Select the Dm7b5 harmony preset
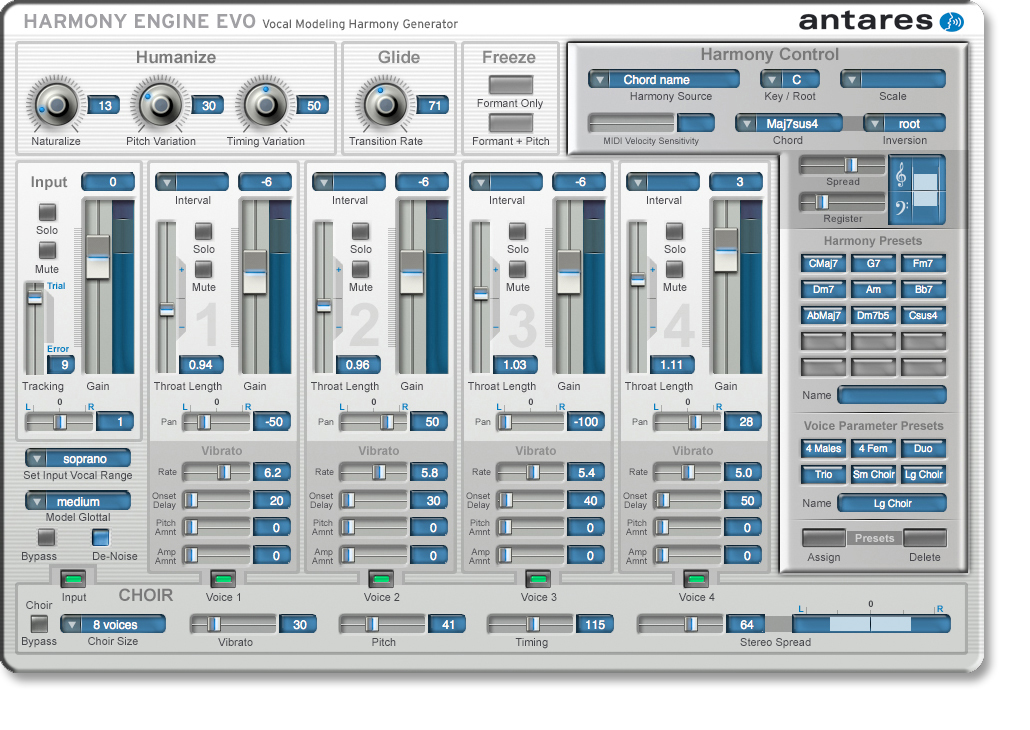The image size is (1030, 730). [x=873, y=315]
